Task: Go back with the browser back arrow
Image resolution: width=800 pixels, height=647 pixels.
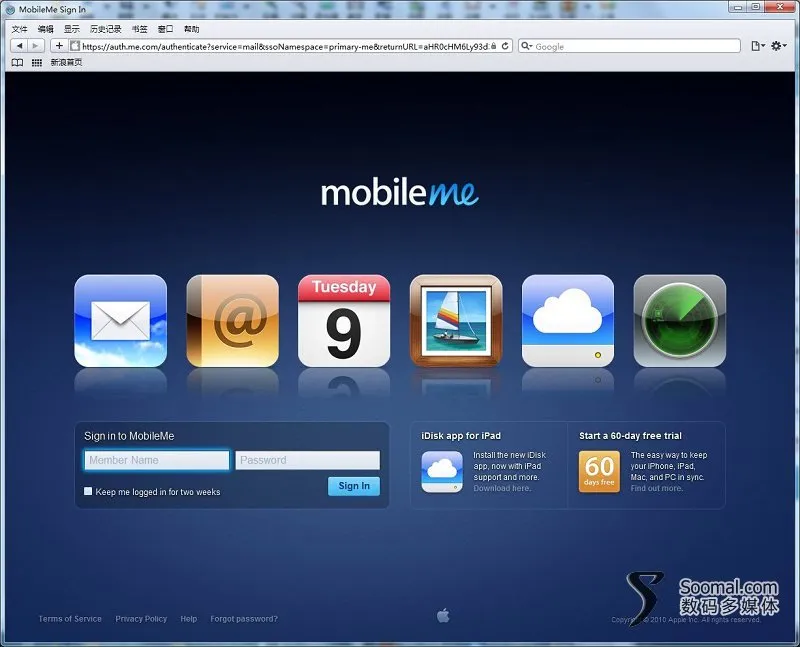Action: click(x=19, y=46)
